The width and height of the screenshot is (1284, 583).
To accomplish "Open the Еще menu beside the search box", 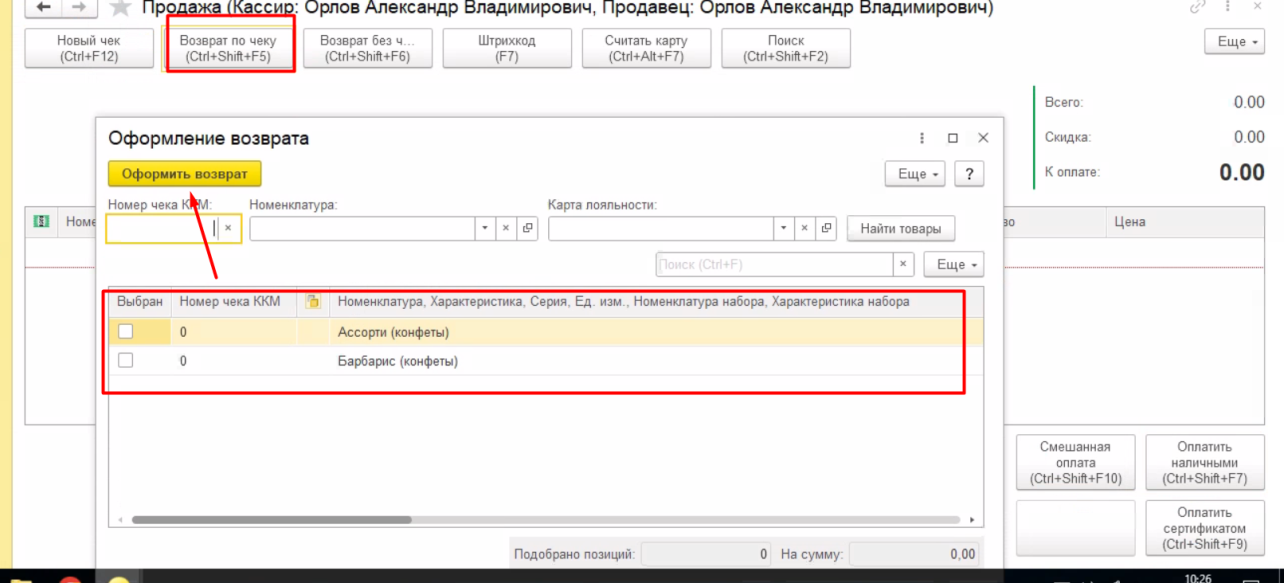I will [x=953, y=265].
